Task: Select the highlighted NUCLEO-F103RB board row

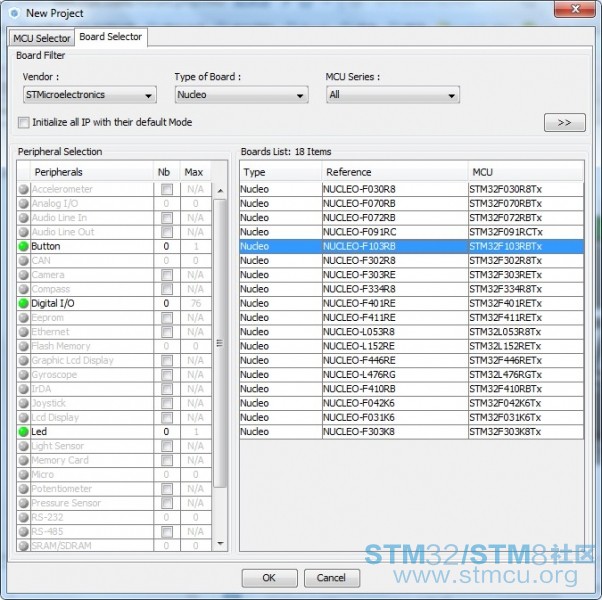Action: [412, 246]
